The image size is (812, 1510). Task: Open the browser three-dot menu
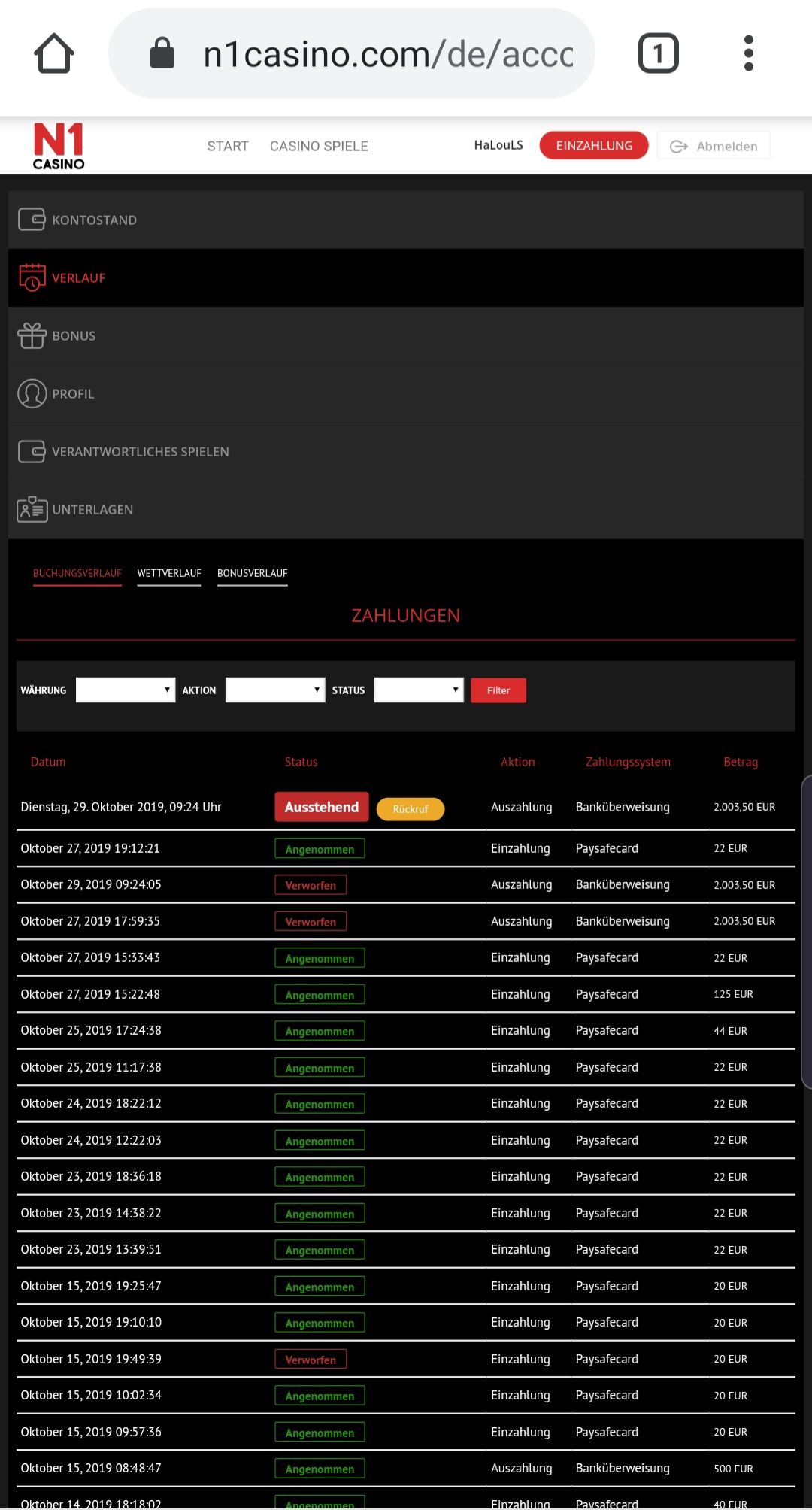click(748, 53)
